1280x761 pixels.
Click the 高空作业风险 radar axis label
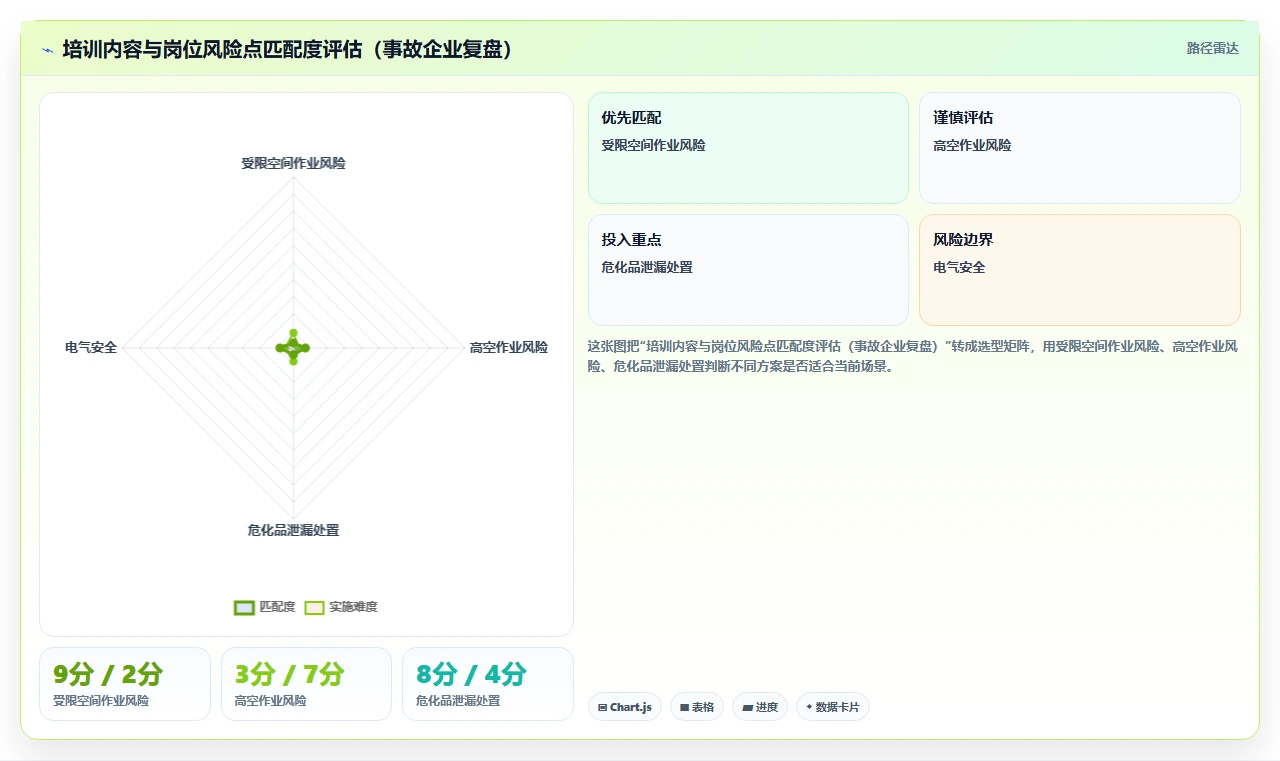click(x=509, y=348)
